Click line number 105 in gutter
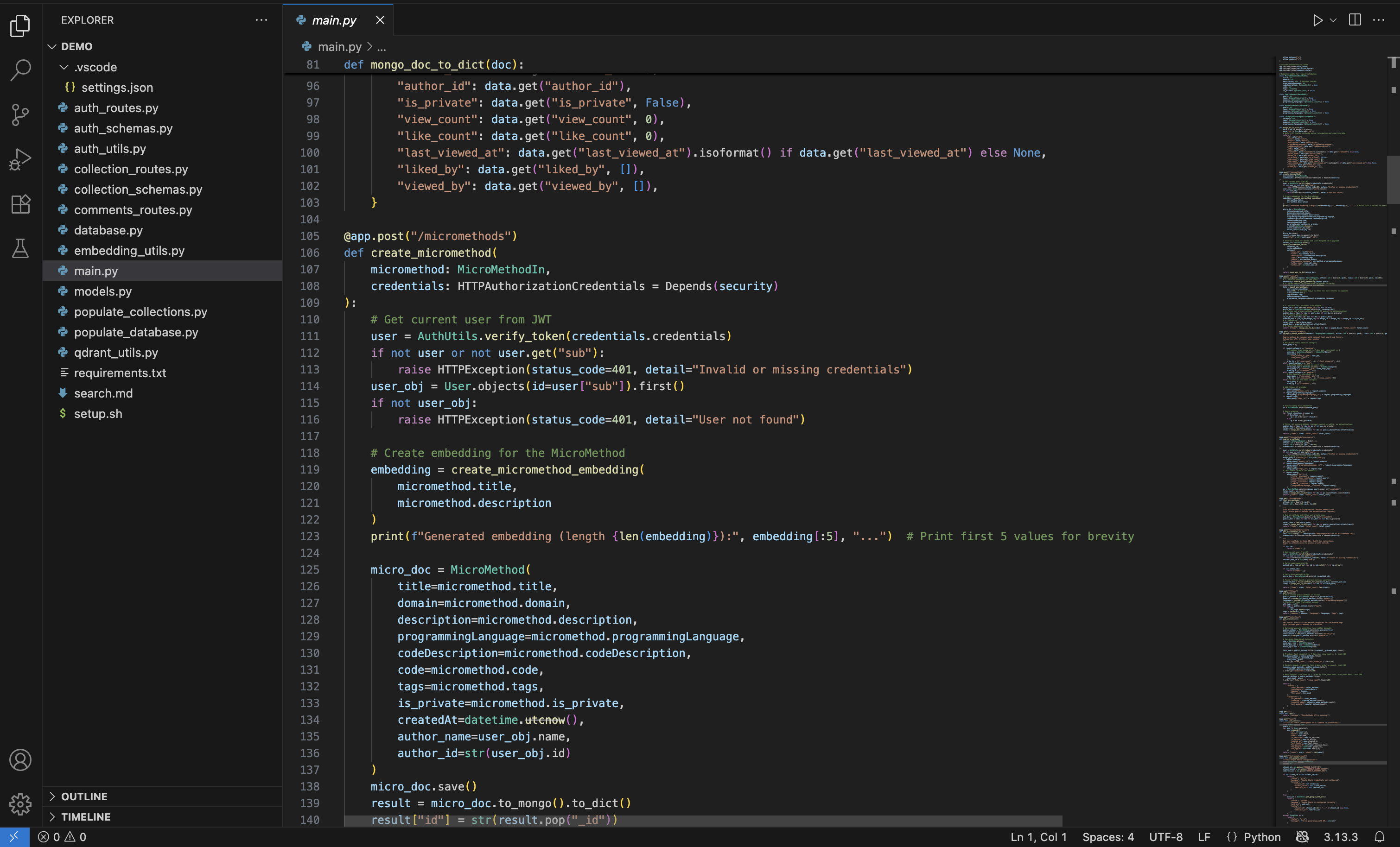 click(310, 236)
